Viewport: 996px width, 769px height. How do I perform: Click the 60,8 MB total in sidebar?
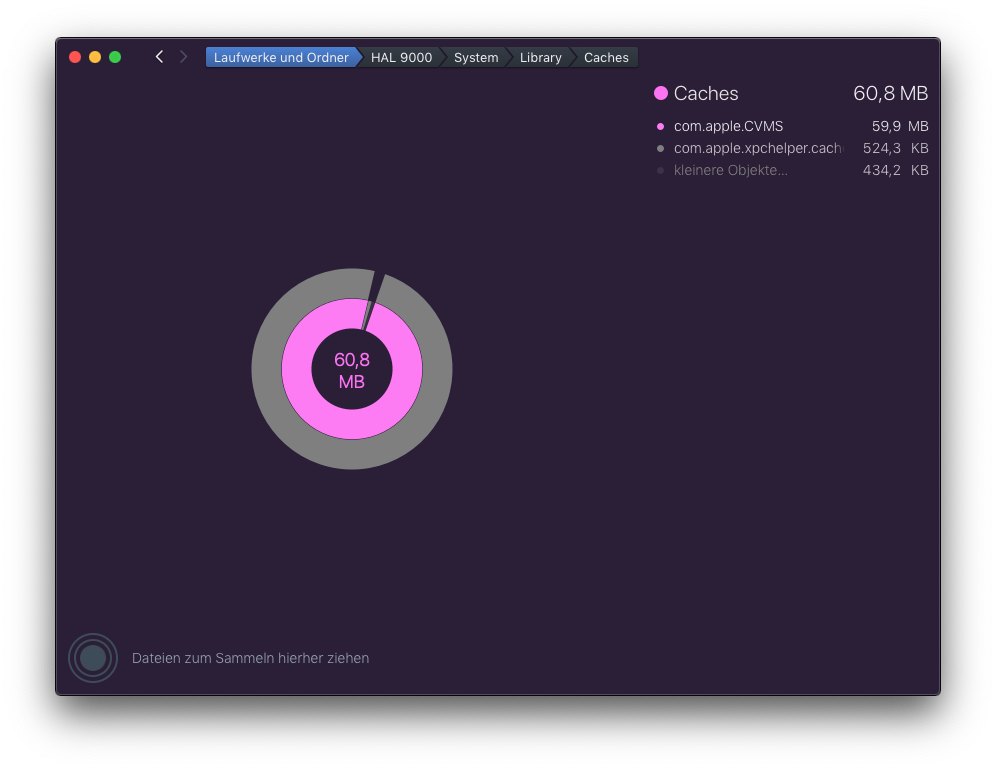point(891,93)
